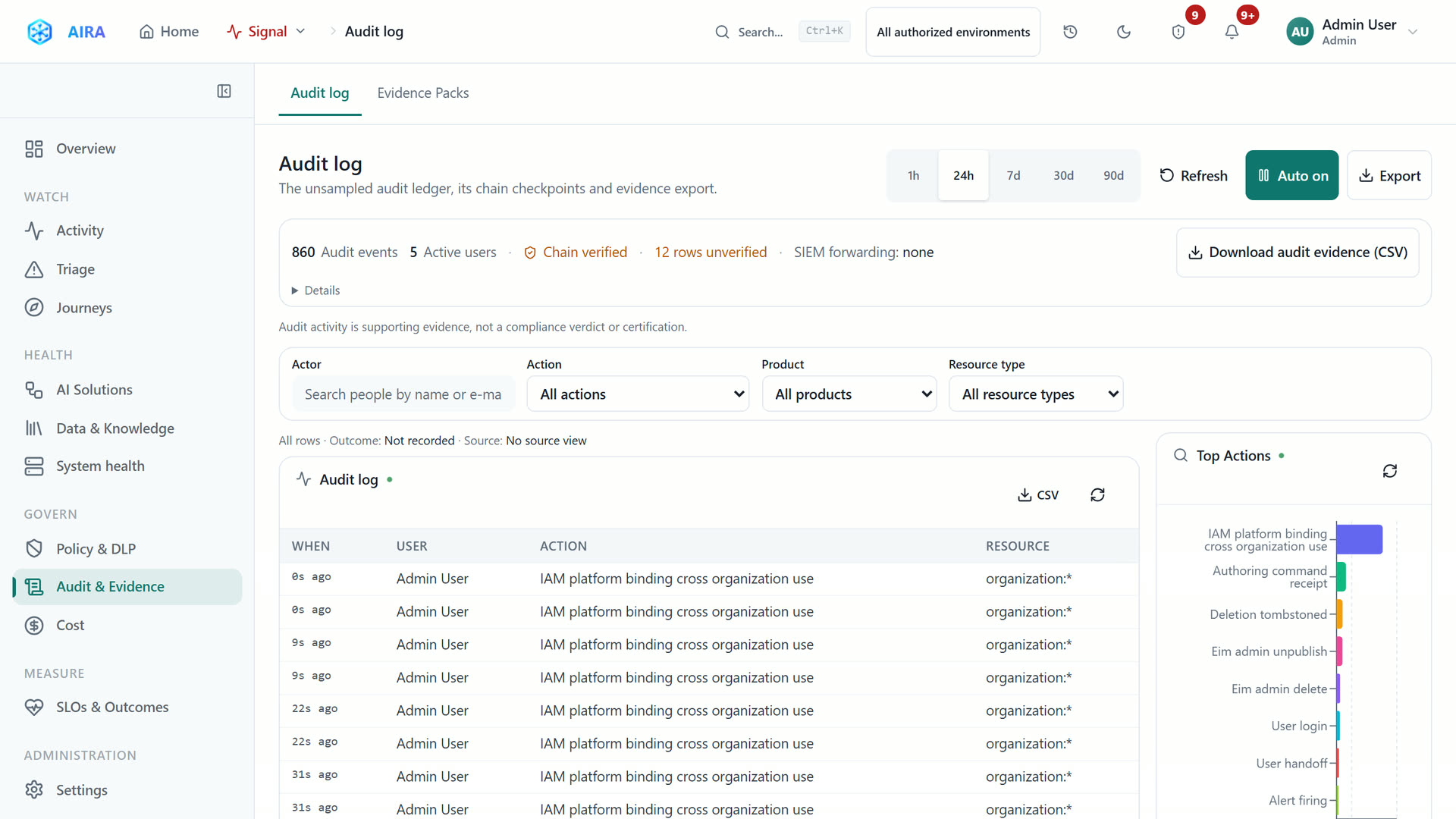1456x819 pixels.
Task: Click the Authoring command receipt green bar
Action: 1341,577
